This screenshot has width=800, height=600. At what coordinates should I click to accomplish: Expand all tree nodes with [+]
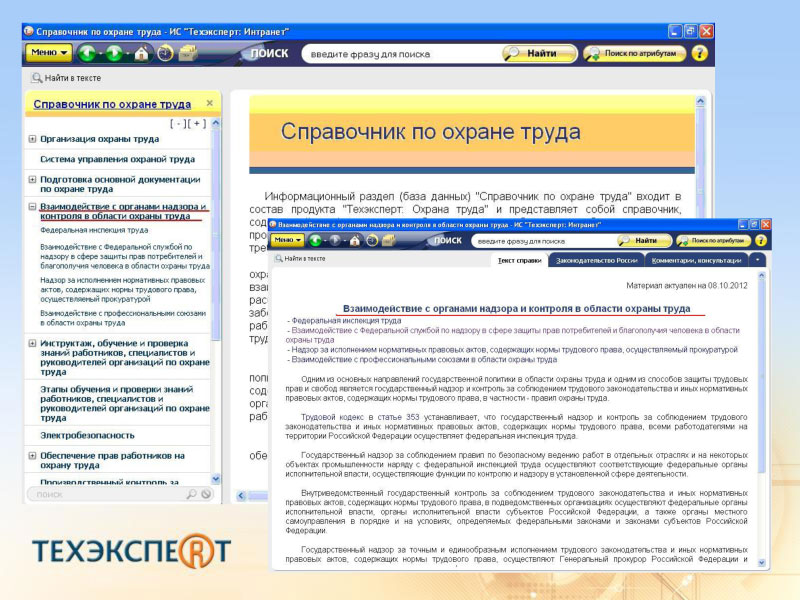pos(197,123)
